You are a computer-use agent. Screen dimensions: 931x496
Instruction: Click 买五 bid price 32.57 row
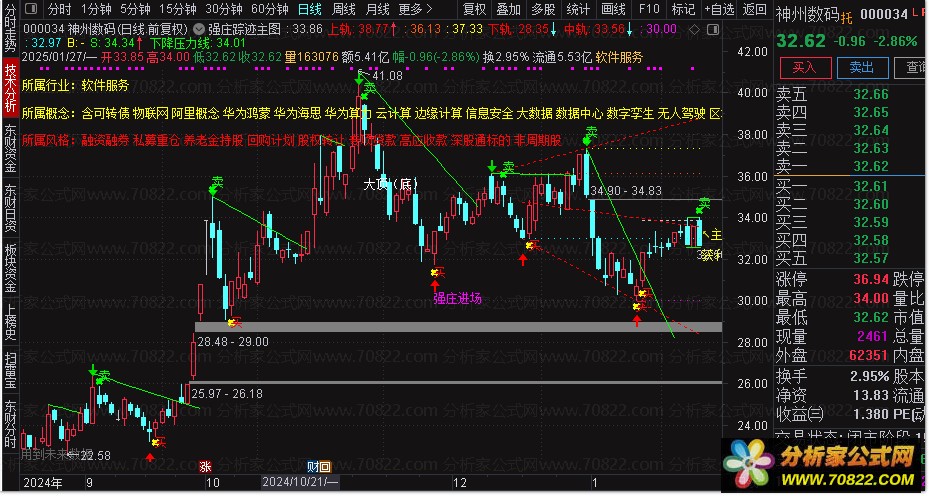click(832, 258)
